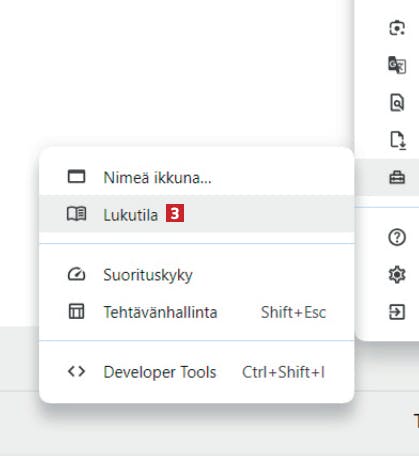
Task: Open Settings via the gear icon
Action: [397, 275]
